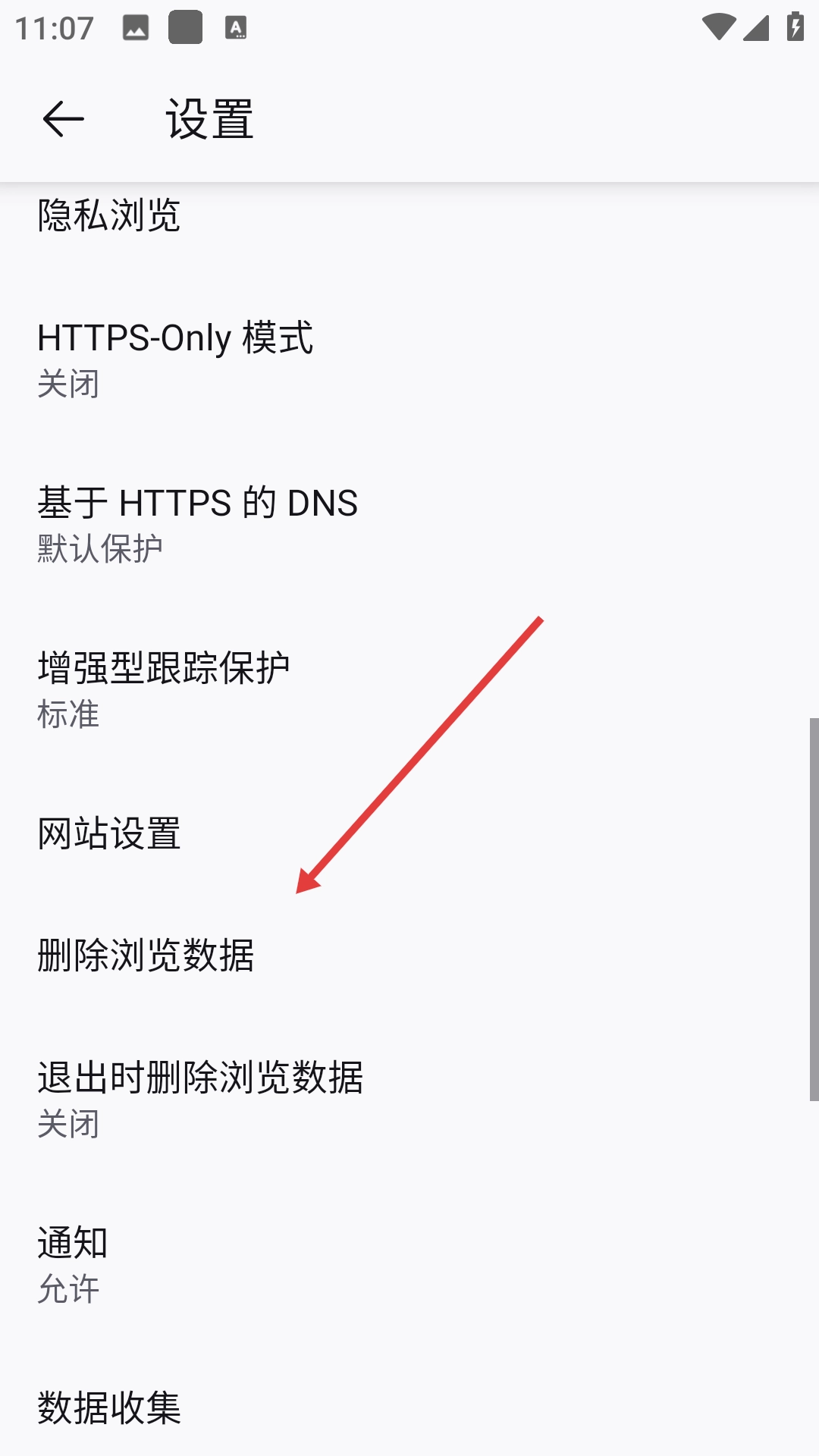Open 网站设置
The width and height of the screenshot is (819, 1456).
409,833
